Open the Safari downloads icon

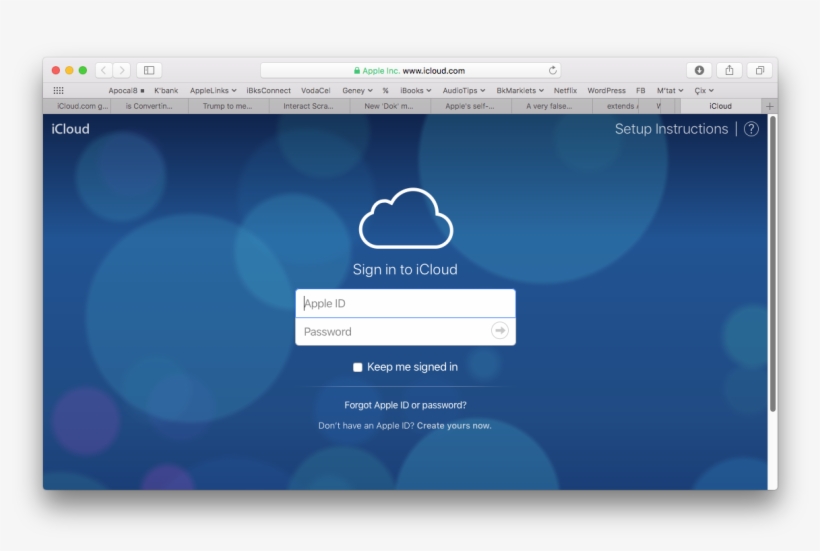tap(699, 70)
